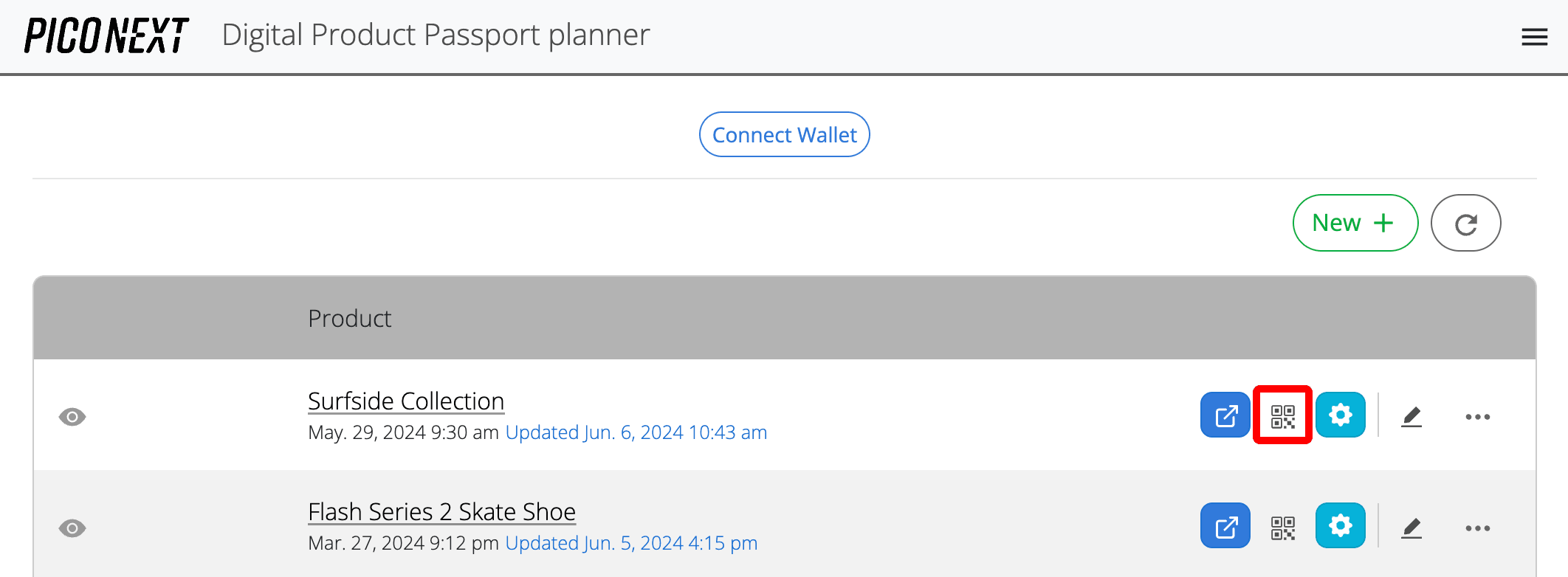Open external link for Flash Series 2
Screen dimensions: 1568x577
pos(1225,526)
